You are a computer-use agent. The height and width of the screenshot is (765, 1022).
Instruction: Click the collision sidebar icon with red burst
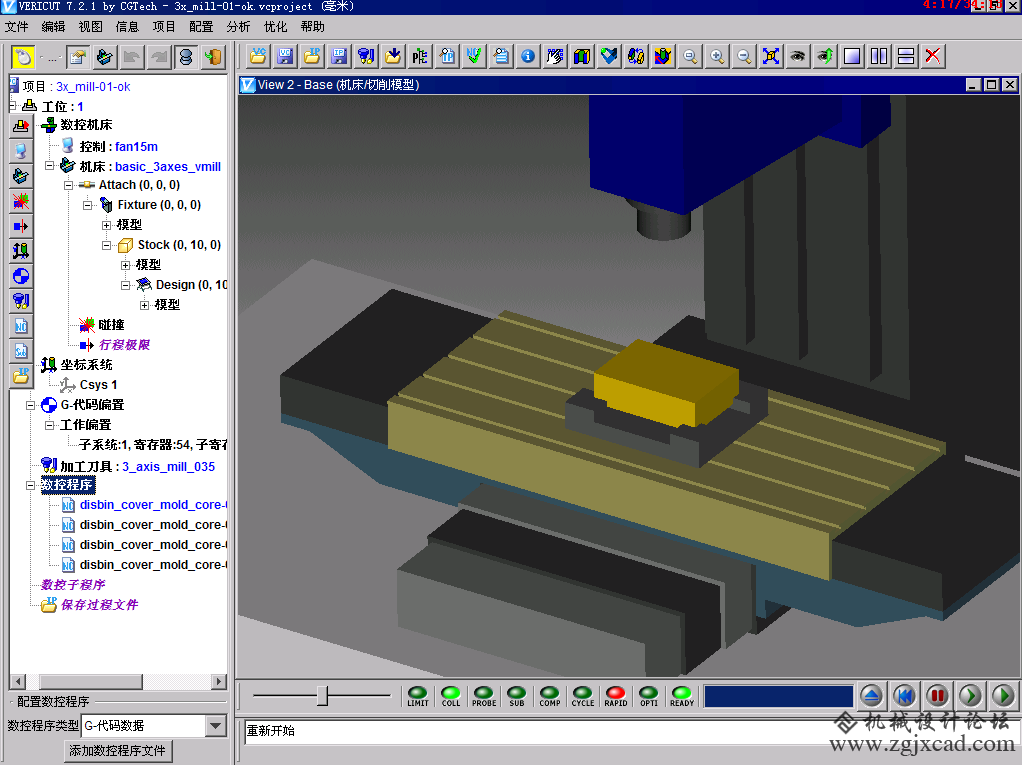point(21,201)
